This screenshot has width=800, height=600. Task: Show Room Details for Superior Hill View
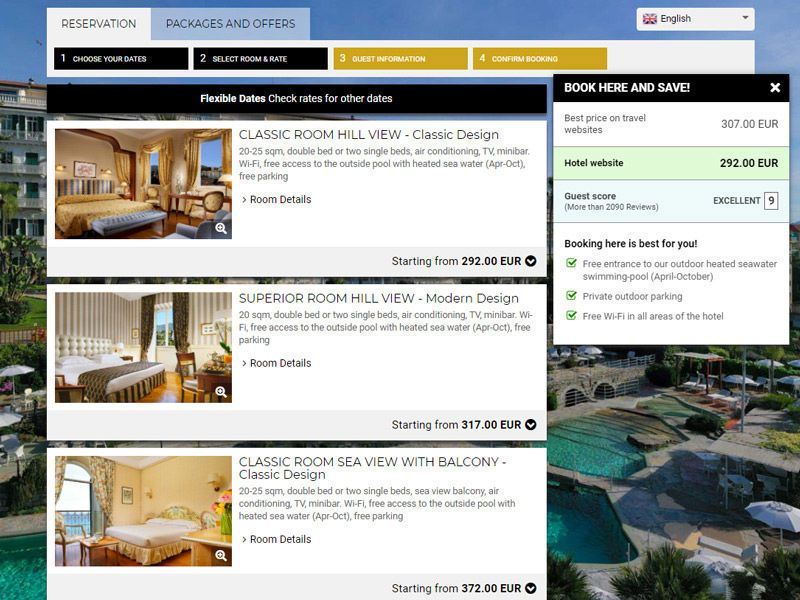click(x=280, y=364)
